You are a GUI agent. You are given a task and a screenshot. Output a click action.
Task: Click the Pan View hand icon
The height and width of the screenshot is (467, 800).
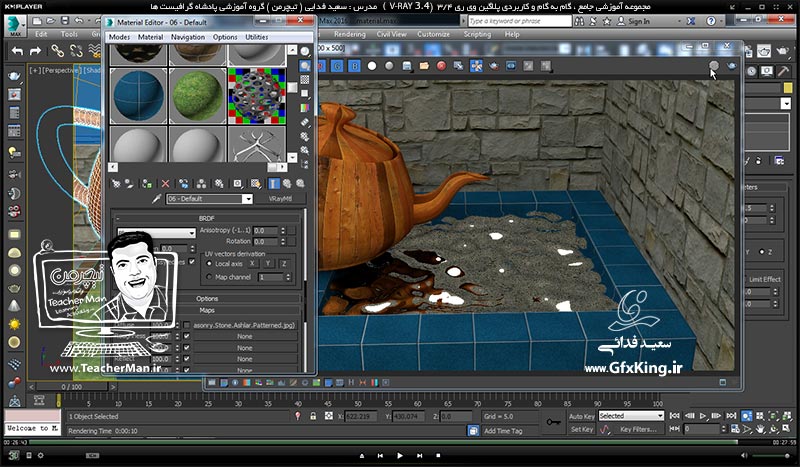tap(761, 429)
